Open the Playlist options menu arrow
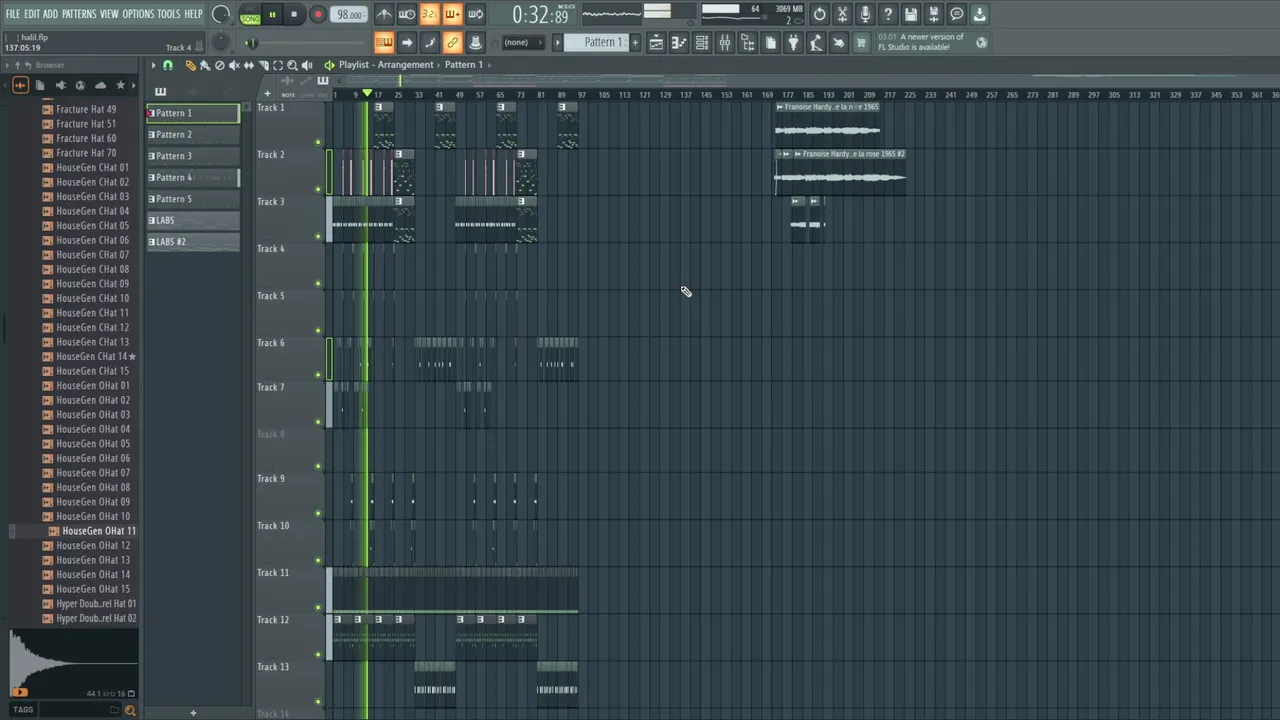The height and width of the screenshot is (720, 1280). tap(153, 65)
